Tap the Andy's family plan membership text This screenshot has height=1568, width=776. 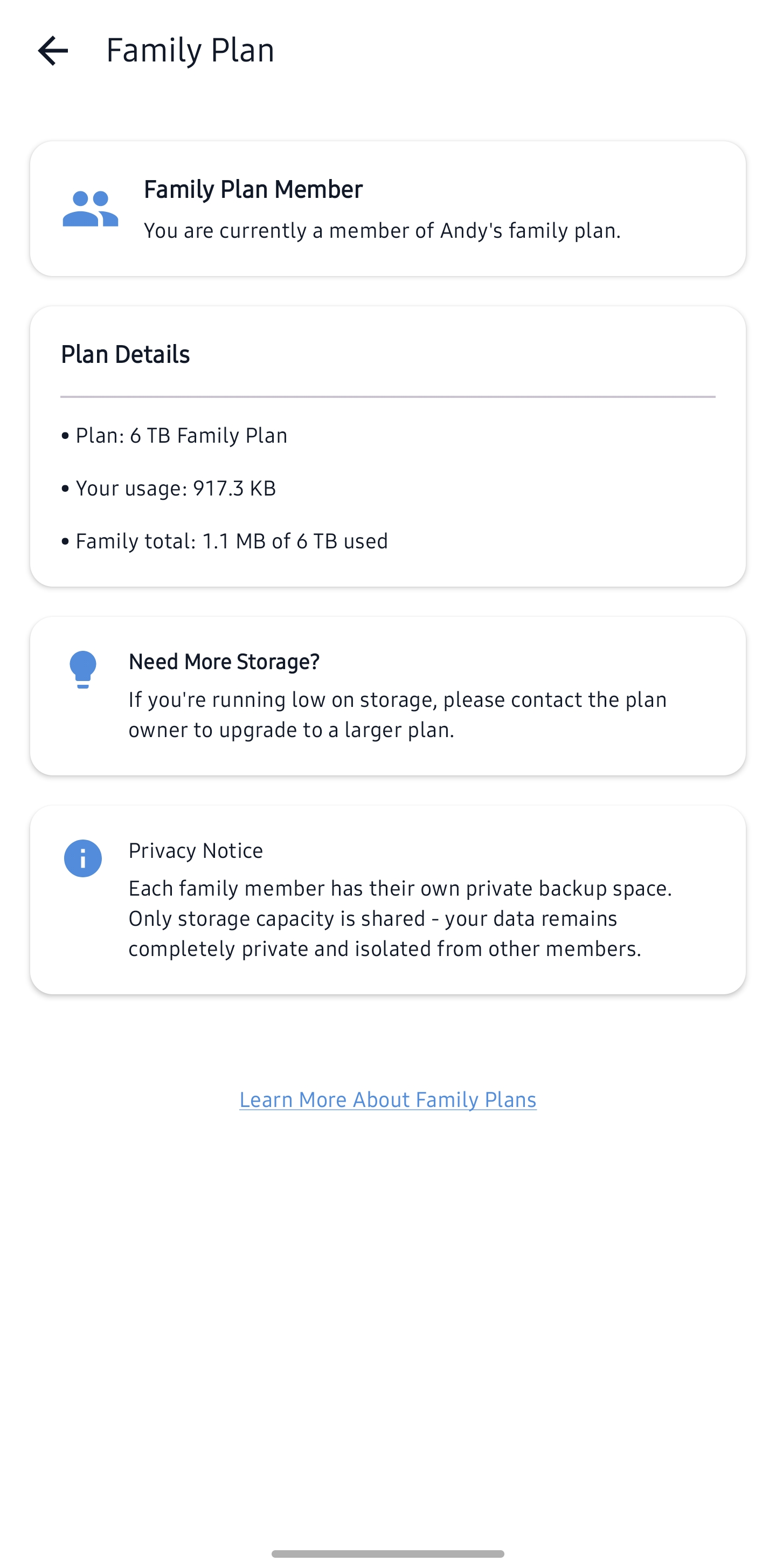click(x=382, y=231)
